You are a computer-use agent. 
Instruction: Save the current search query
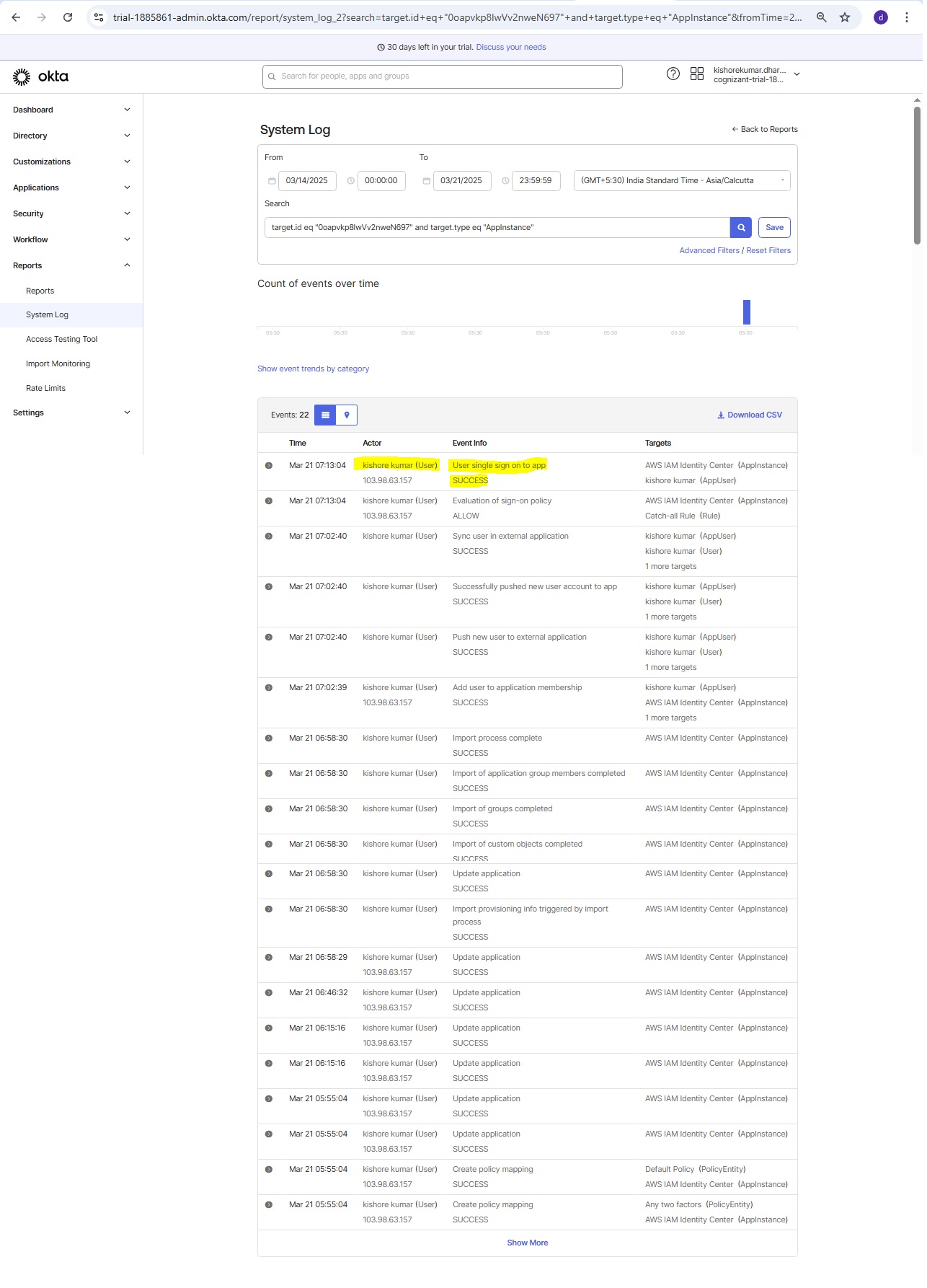coord(774,227)
